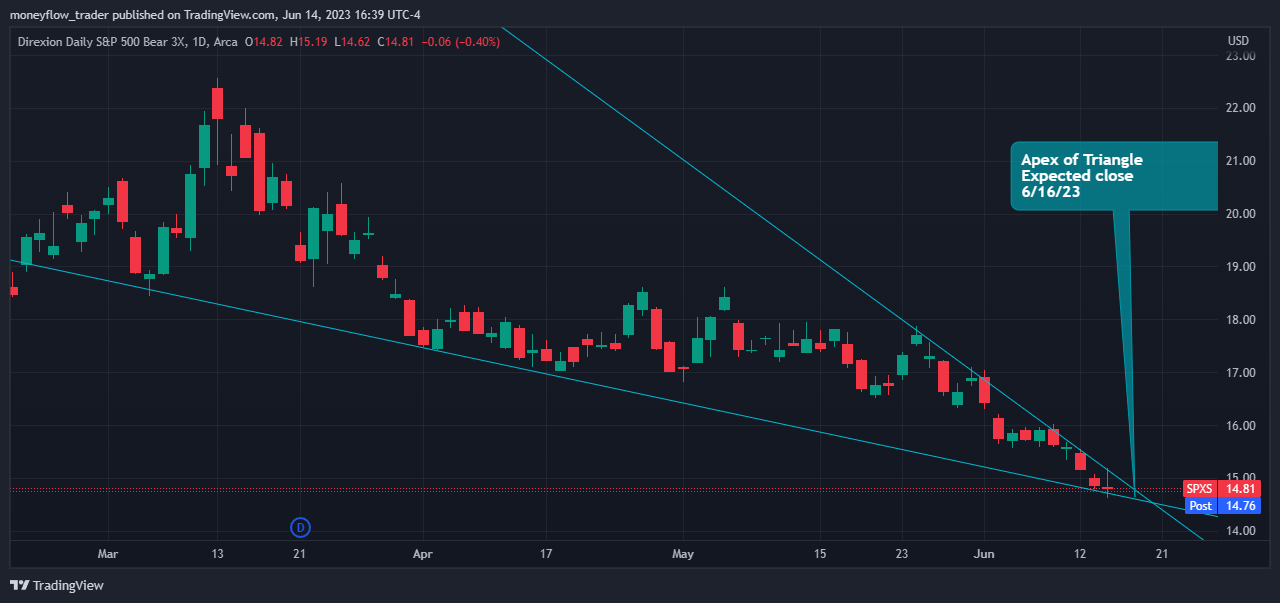The height and width of the screenshot is (603, 1280).
Task: Click the '13' date label on time axis
Action: pyautogui.click(x=217, y=553)
